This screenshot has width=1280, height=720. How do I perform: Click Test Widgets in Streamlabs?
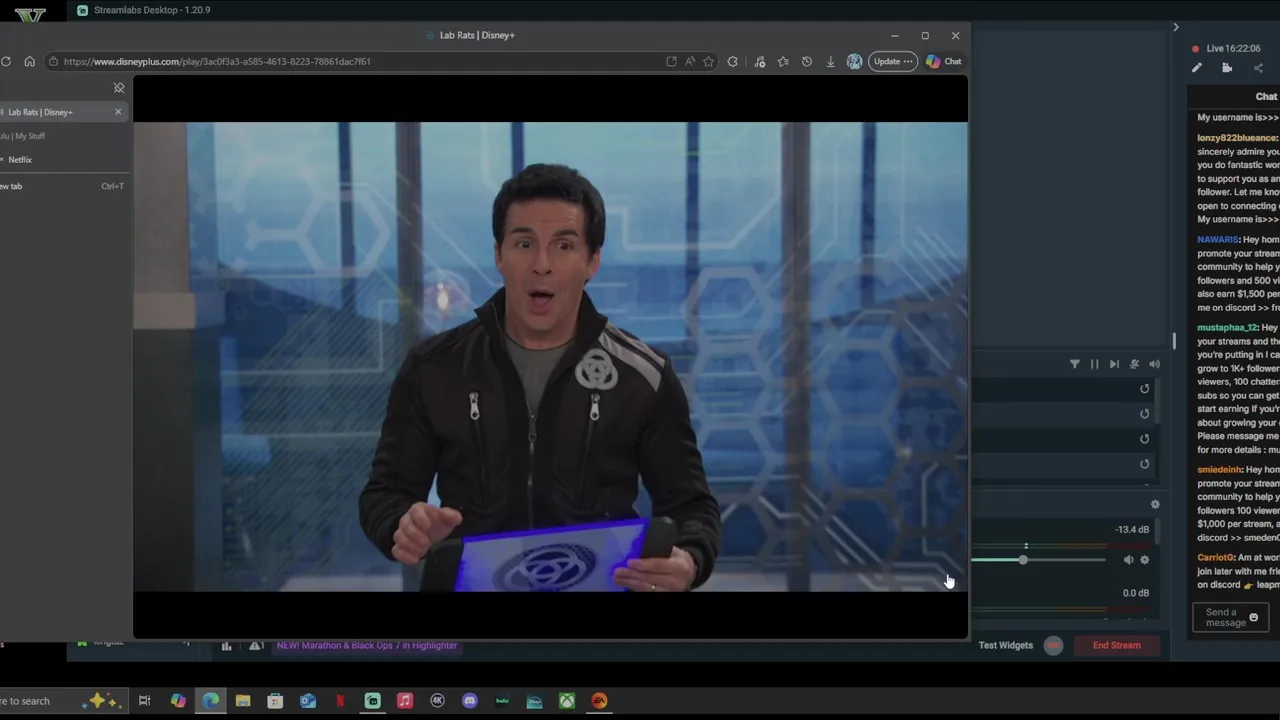[x=1005, y=645]
